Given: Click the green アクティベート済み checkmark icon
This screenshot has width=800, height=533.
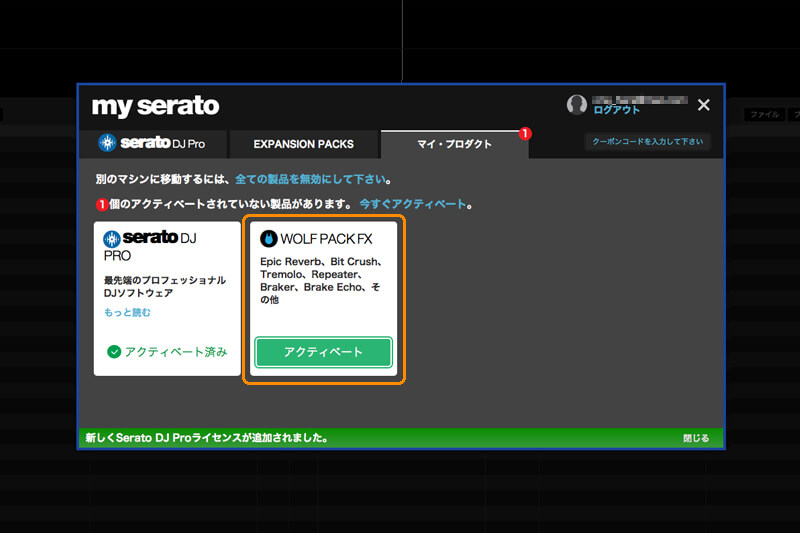Looking at the screenshot, I should point(114,351).
